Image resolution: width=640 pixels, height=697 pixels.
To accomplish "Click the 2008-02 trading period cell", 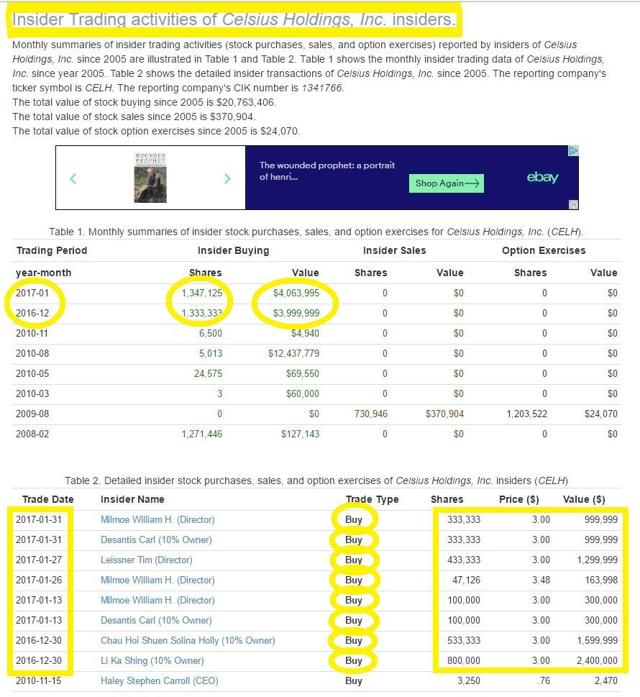I will pos(32,434).
